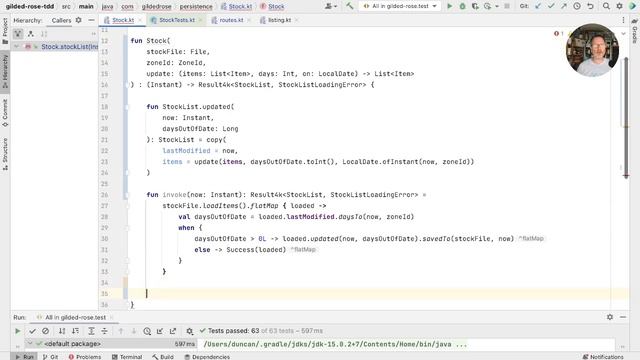Open test history clock icon
This screenshot has width=640, height=360.
coord(147,331)
